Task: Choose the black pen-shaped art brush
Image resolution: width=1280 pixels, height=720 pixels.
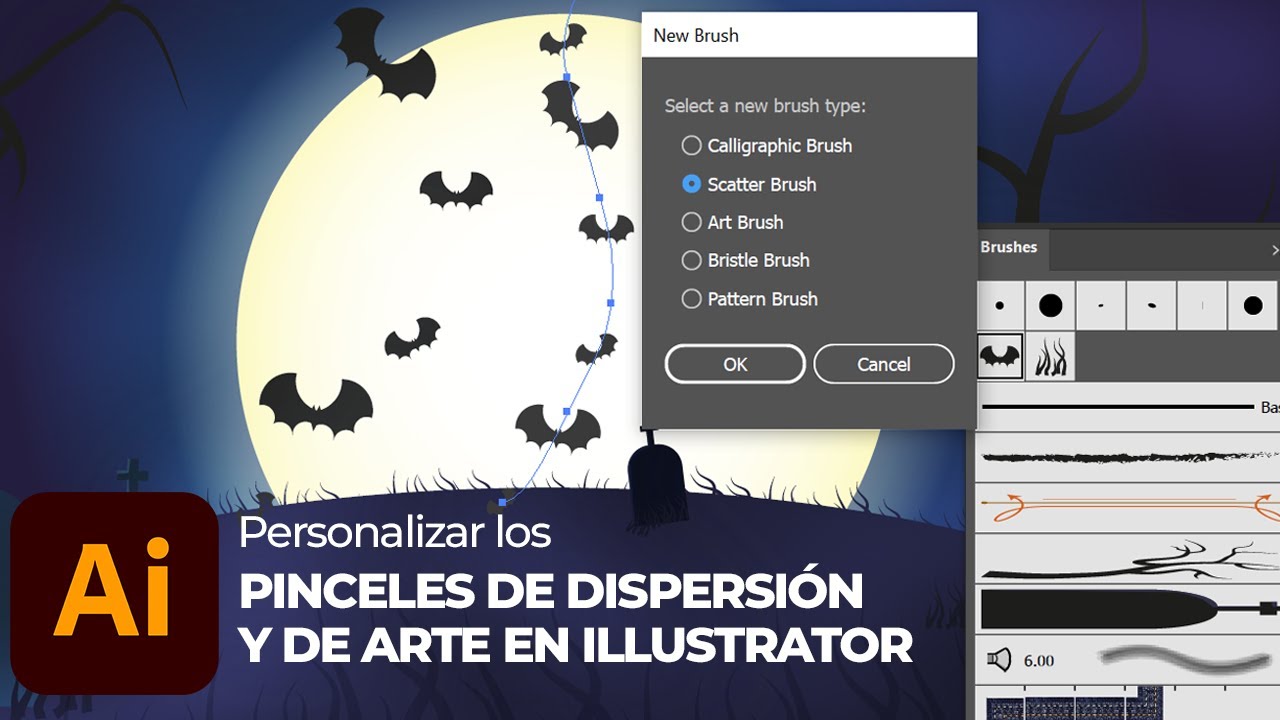Action: 1127,609
